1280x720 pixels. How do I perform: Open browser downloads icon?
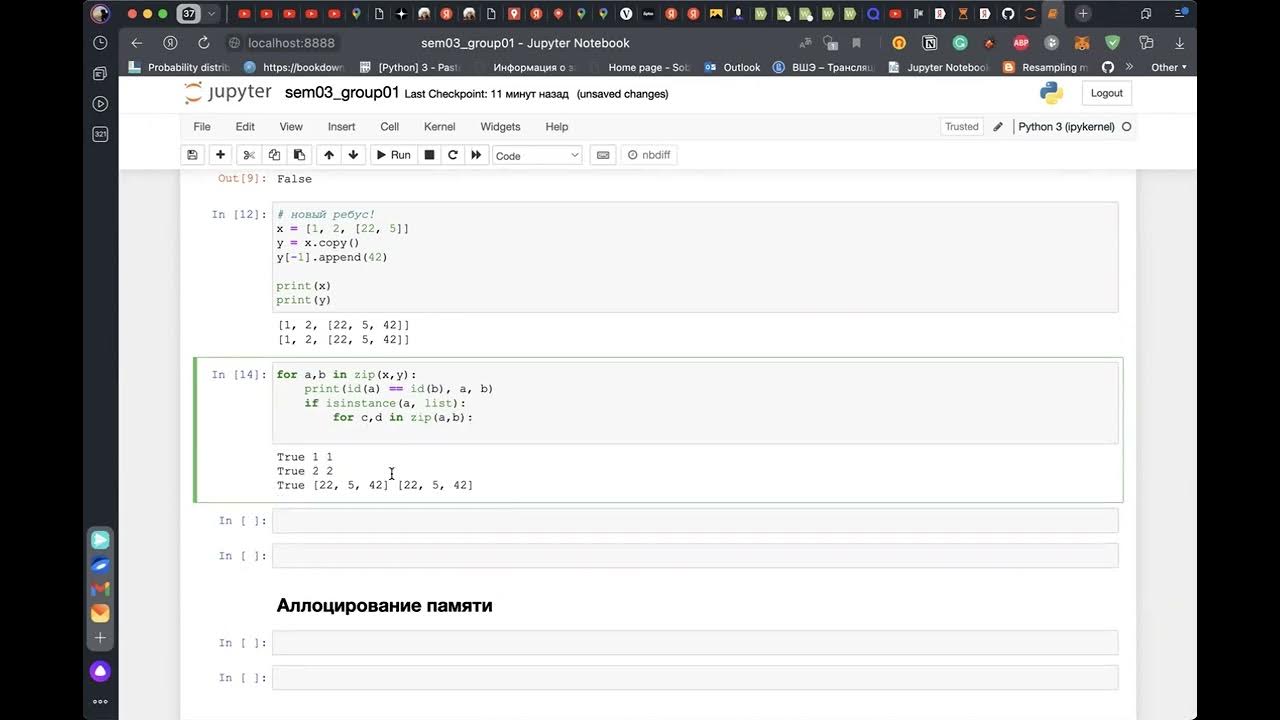pos(1180,43)
